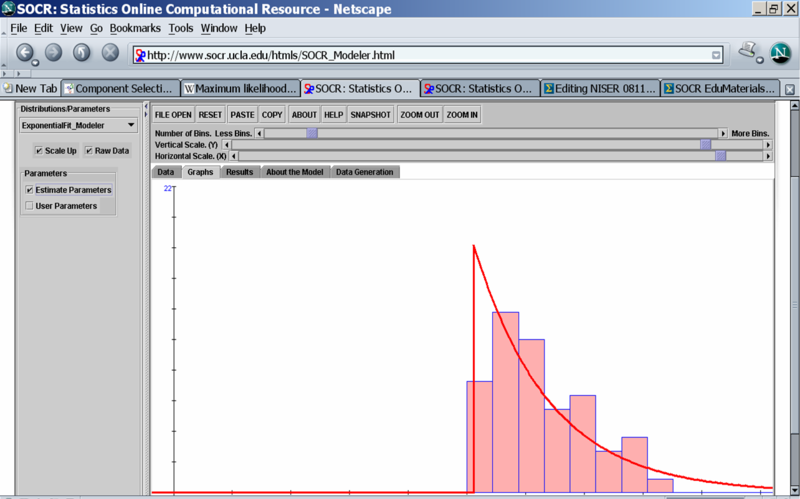Click the RESET button
800x499 pixels.
[x=210, y=115]
